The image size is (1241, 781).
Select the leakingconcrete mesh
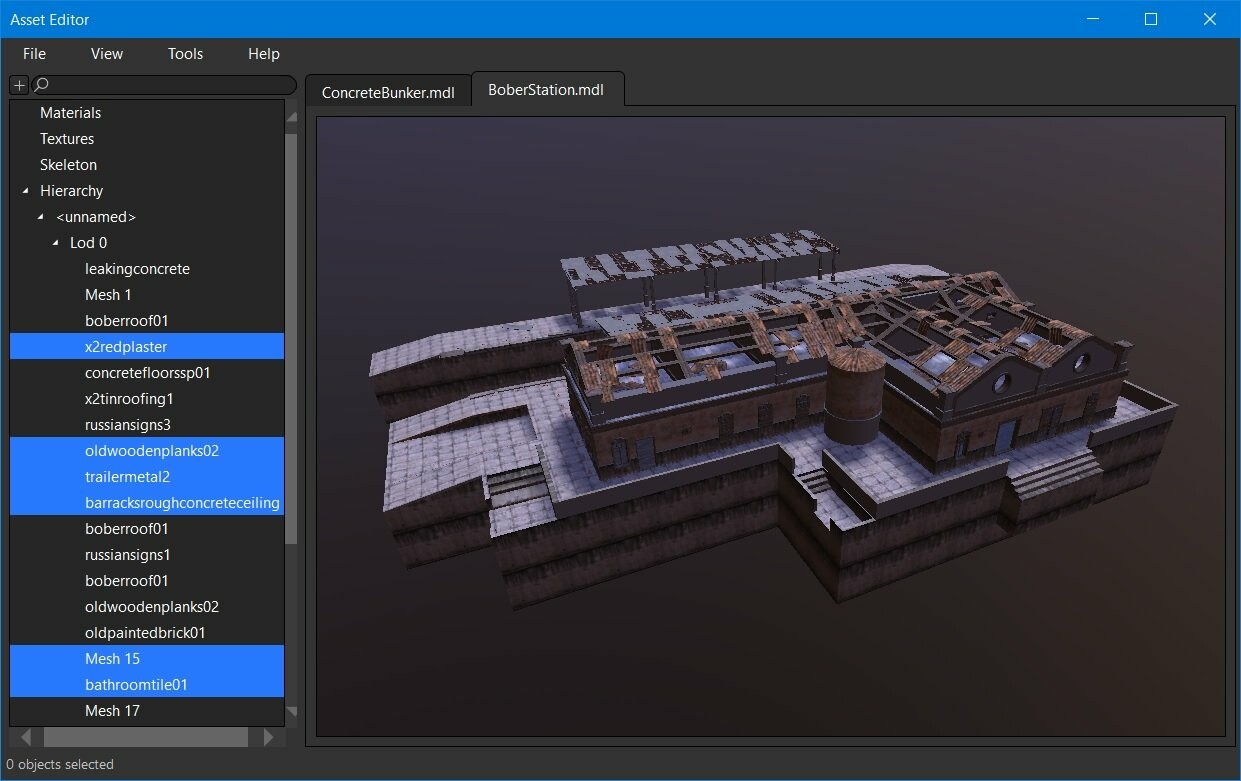[137, 268]
